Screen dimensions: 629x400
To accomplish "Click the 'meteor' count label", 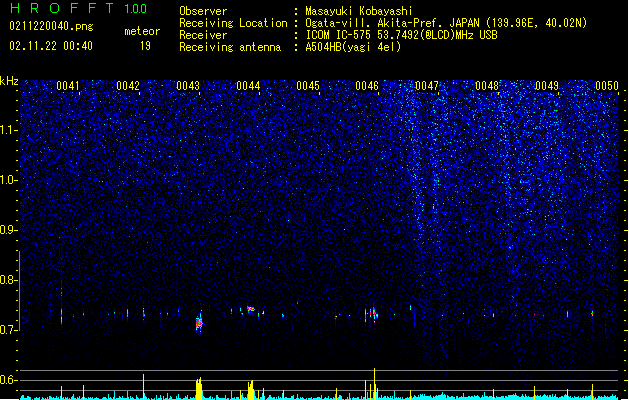I will click(142, 31).
